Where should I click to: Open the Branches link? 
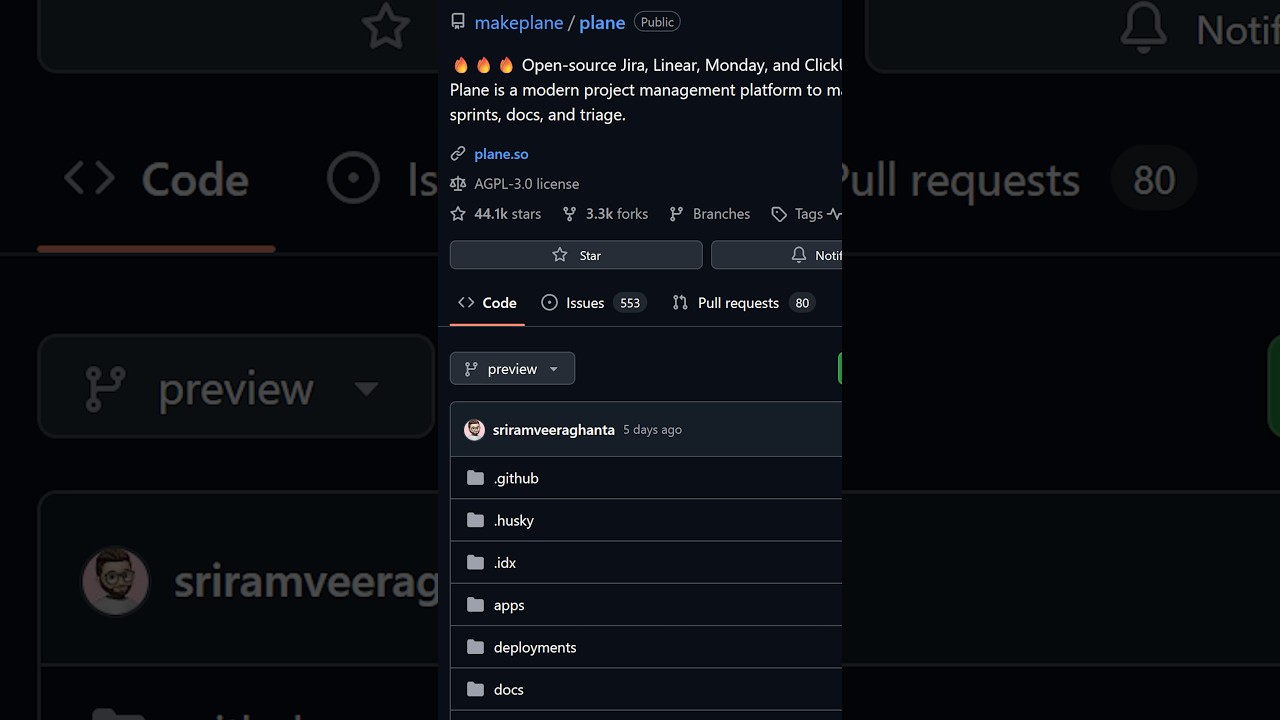point(721,214)
